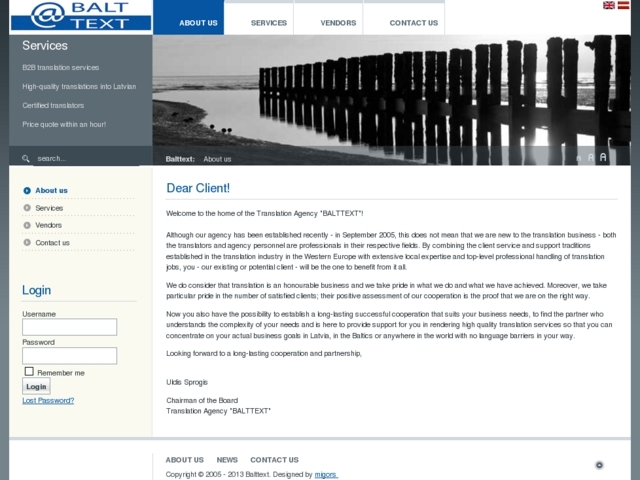This screenshot has width=640, height=480.
Task: Open the Contact Us top tab
Action: click(x=404, y=19)
